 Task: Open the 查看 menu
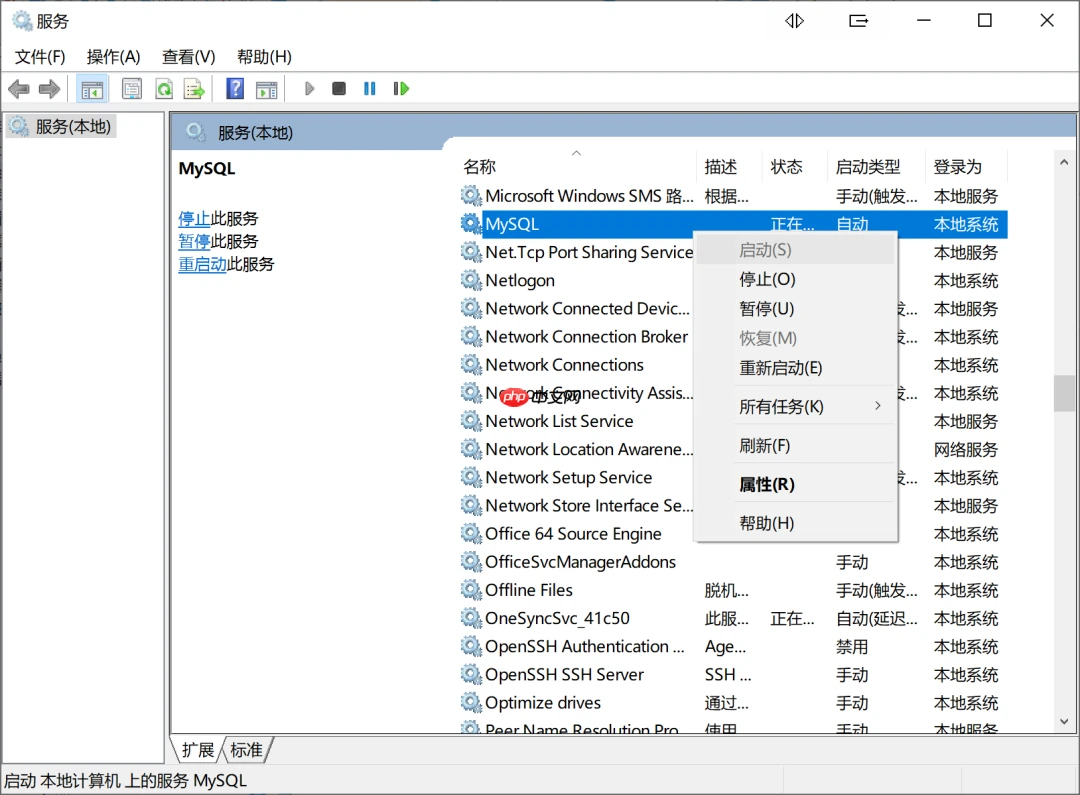point(188,56)
